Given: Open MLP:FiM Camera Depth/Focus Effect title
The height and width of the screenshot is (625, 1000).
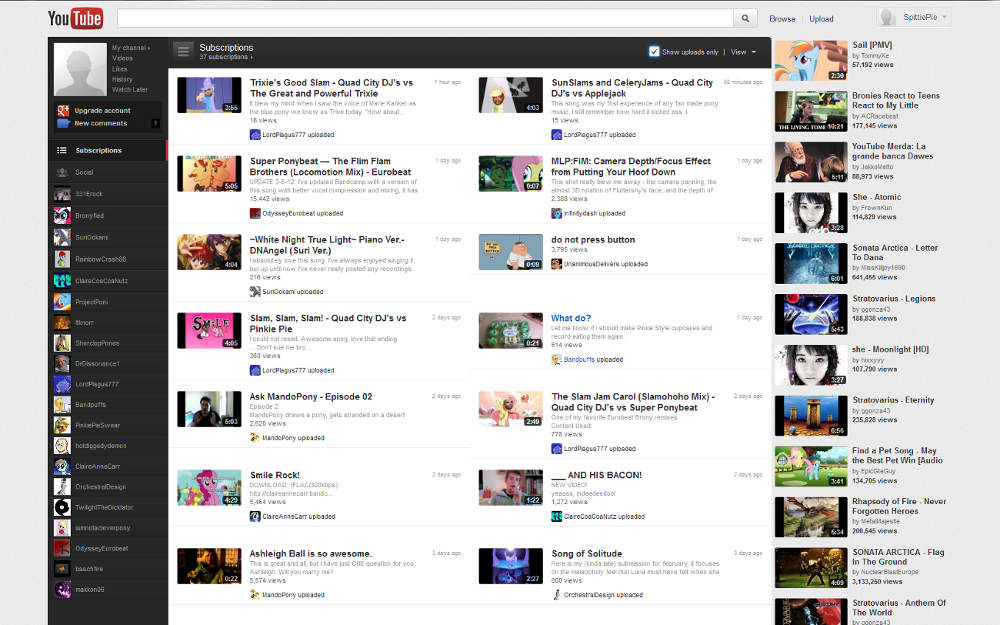Looking at the screenshot, I should click(x=631, y=166).
